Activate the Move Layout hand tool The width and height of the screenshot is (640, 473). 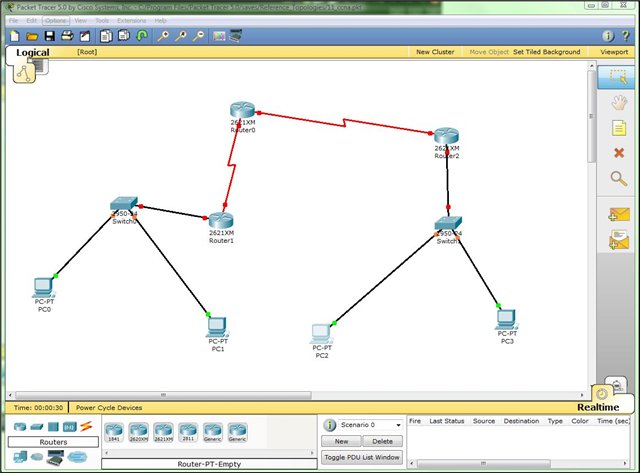[x=617, y=101]
